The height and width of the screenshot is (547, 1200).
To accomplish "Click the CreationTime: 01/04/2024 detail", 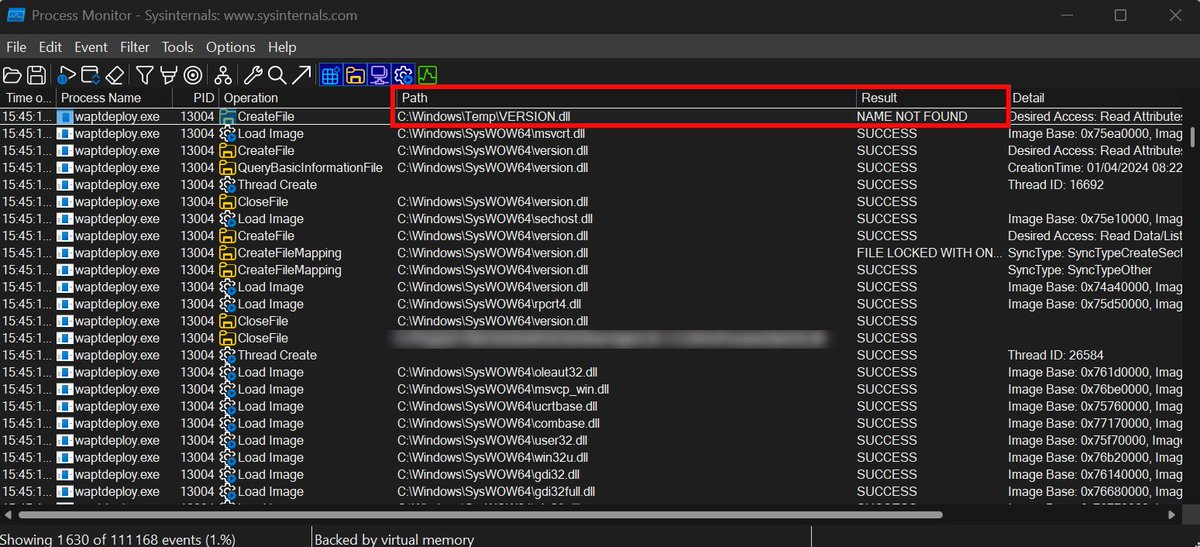I will 1096,168.
